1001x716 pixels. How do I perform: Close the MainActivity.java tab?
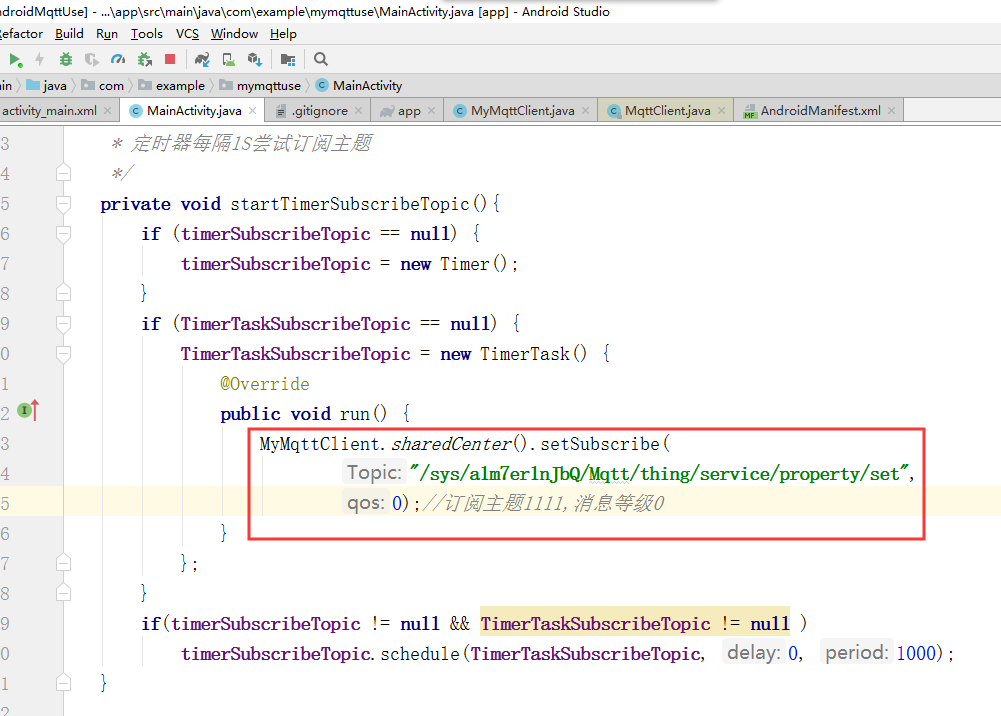(253, 110)
